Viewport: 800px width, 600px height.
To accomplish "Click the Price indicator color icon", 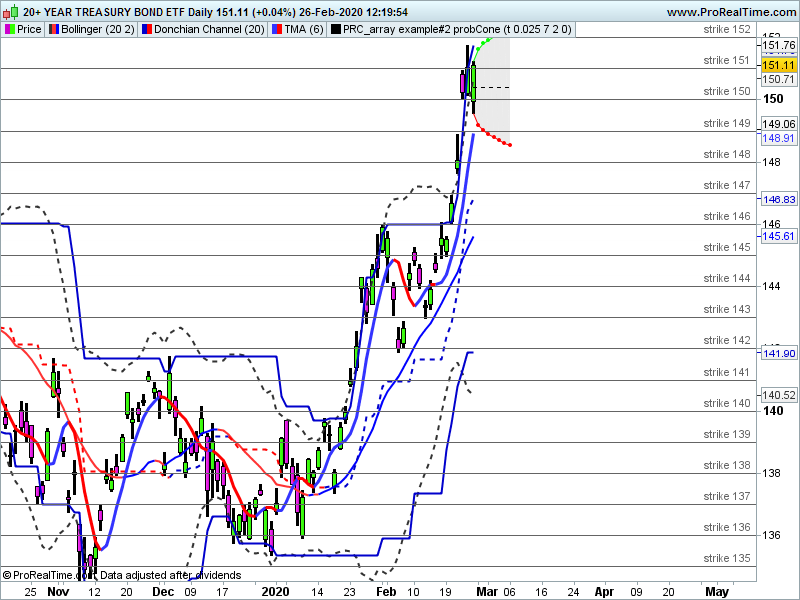I will click(10, 30).
